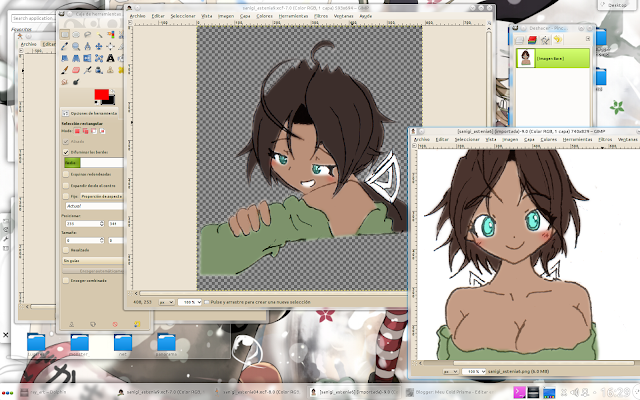Click dock tab configuration menu button
This screenshot has width=640, height=400.
click(x=588, y=39)
